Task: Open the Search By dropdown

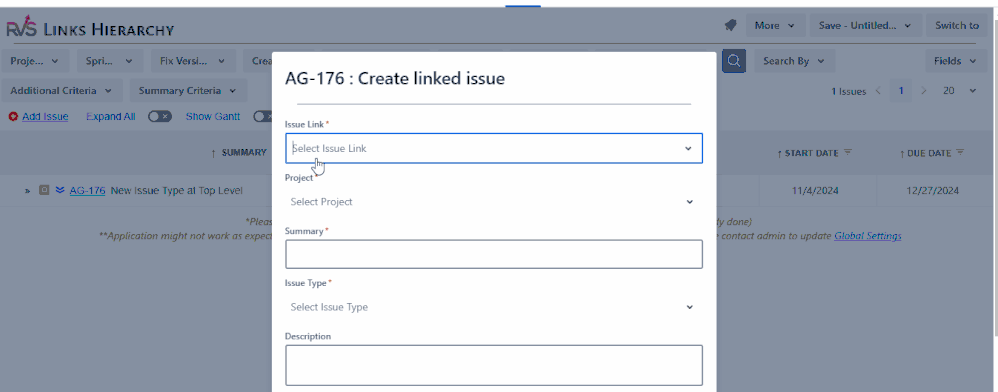Action: coord(794,61)
